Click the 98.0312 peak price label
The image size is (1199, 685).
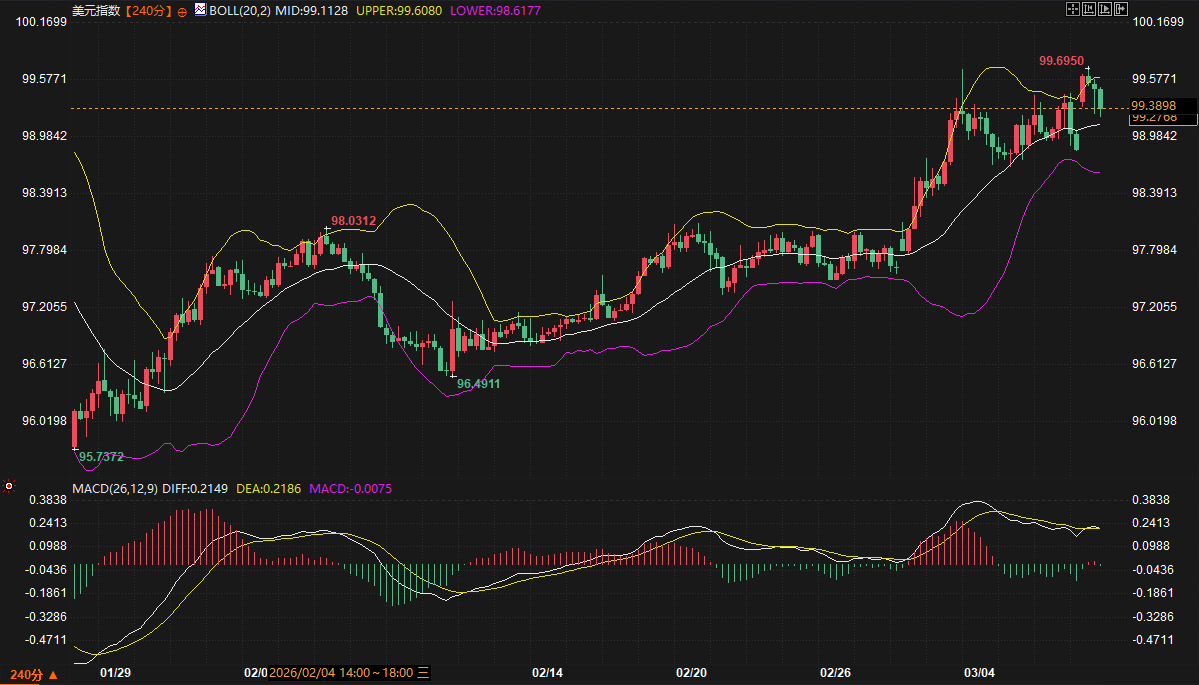pos(353,220)
